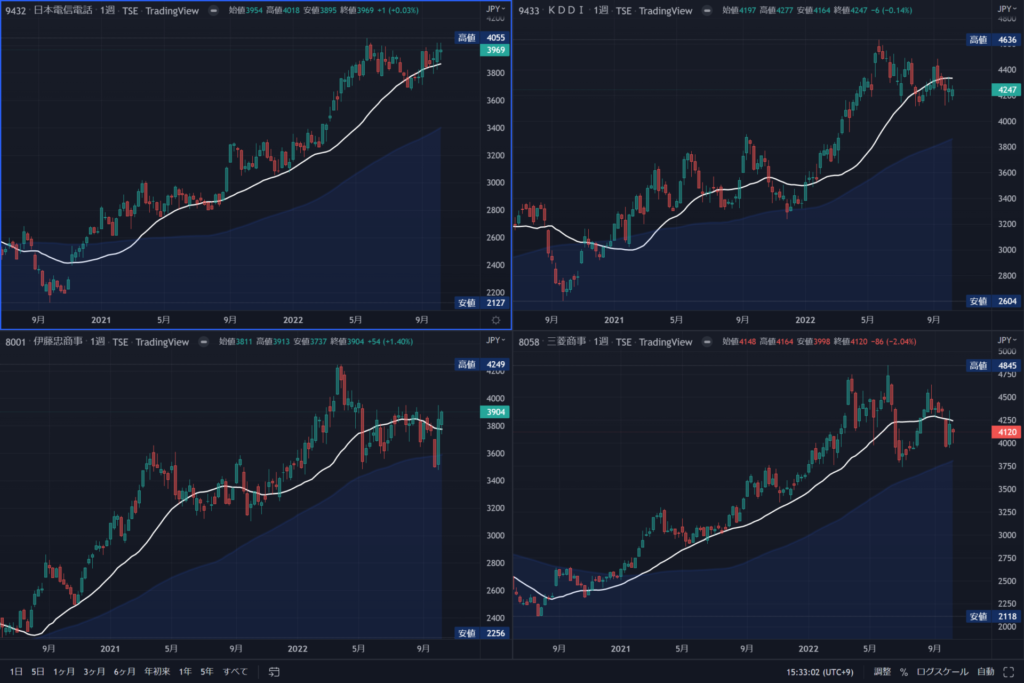The width and height of the screenshot is (1024, 683).
Task: Toggle 自動 auto scale
Action: [x=985, y=671]
